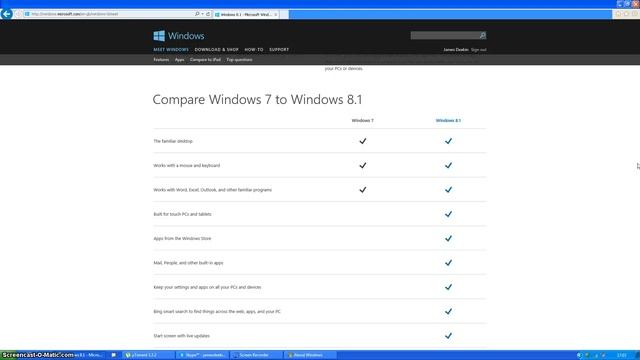640x360 pixels.
Task: Click Windows 8.1 checkmark for Mail, People row
Action: click(x=448, y=263)
